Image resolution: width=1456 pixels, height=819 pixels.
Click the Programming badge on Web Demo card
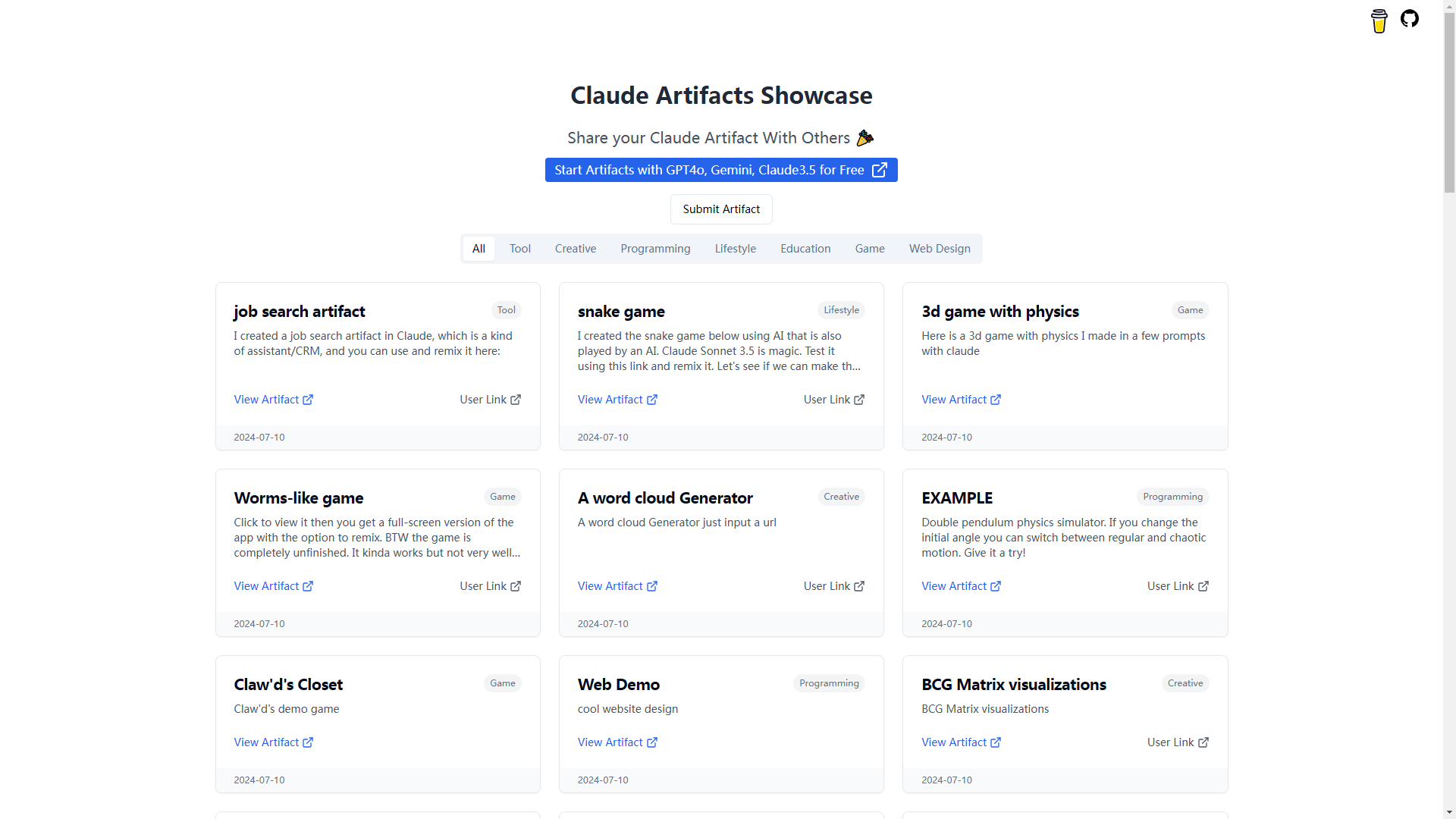click(x=829, y=683)
